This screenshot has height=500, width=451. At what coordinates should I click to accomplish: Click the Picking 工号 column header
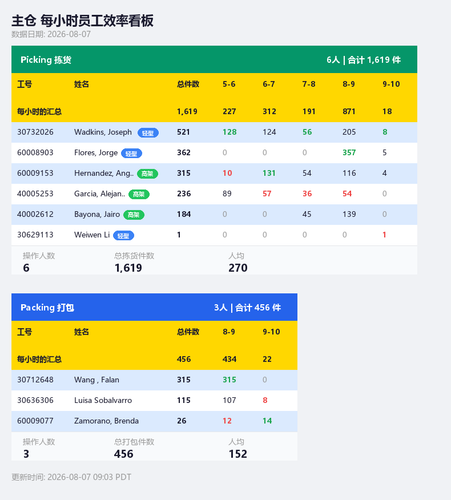pyautogui.click(x=24, y=84)
